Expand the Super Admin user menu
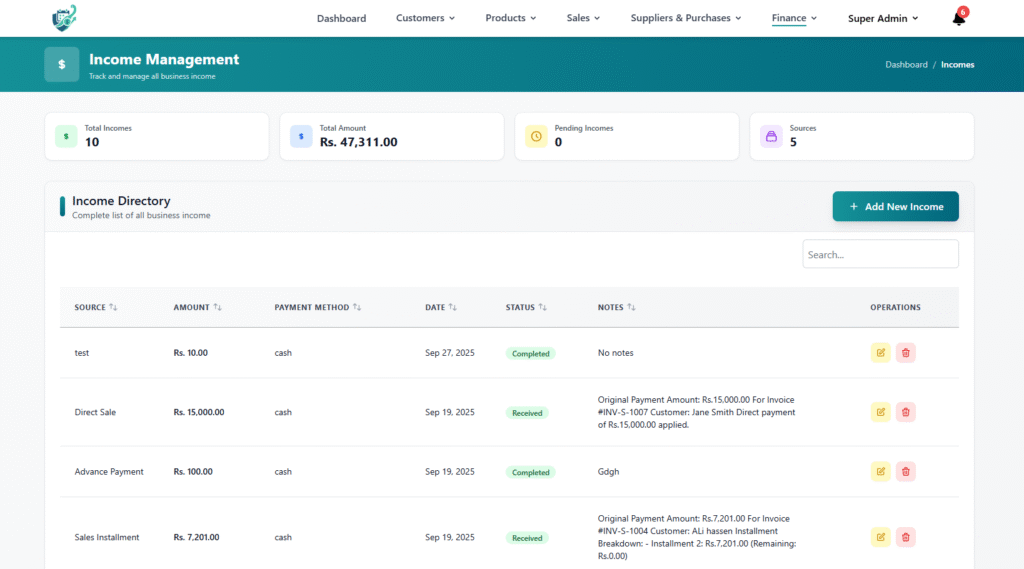Image resolution: width=1024 pixels, height=569 pixels. pyautogui.click(x=882, y=18)
